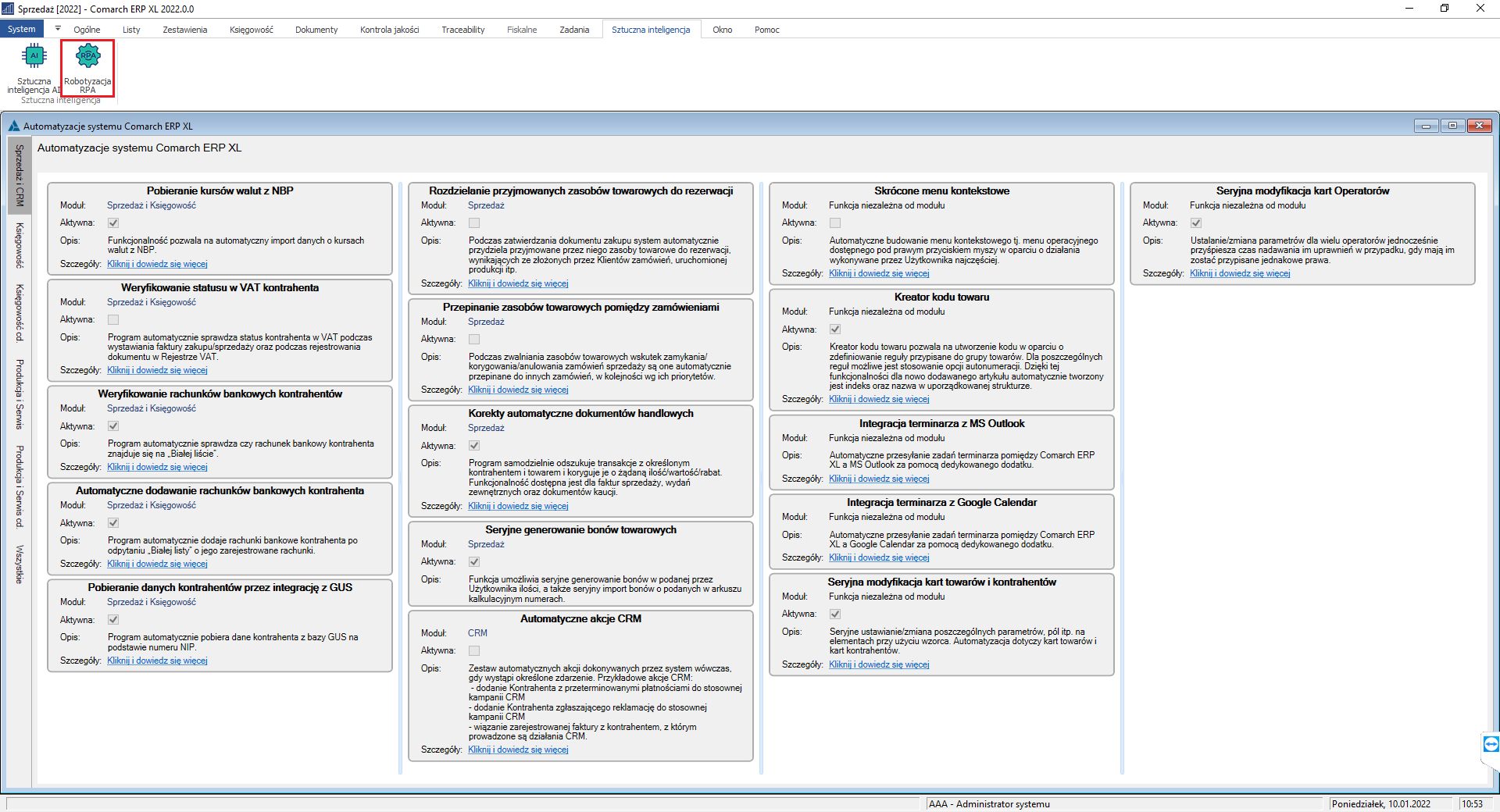Toggle Aktywna for Seryjna modyfikacja kart towarów
Viewport: 1500px width, 812px height.
tap(835, 614)
